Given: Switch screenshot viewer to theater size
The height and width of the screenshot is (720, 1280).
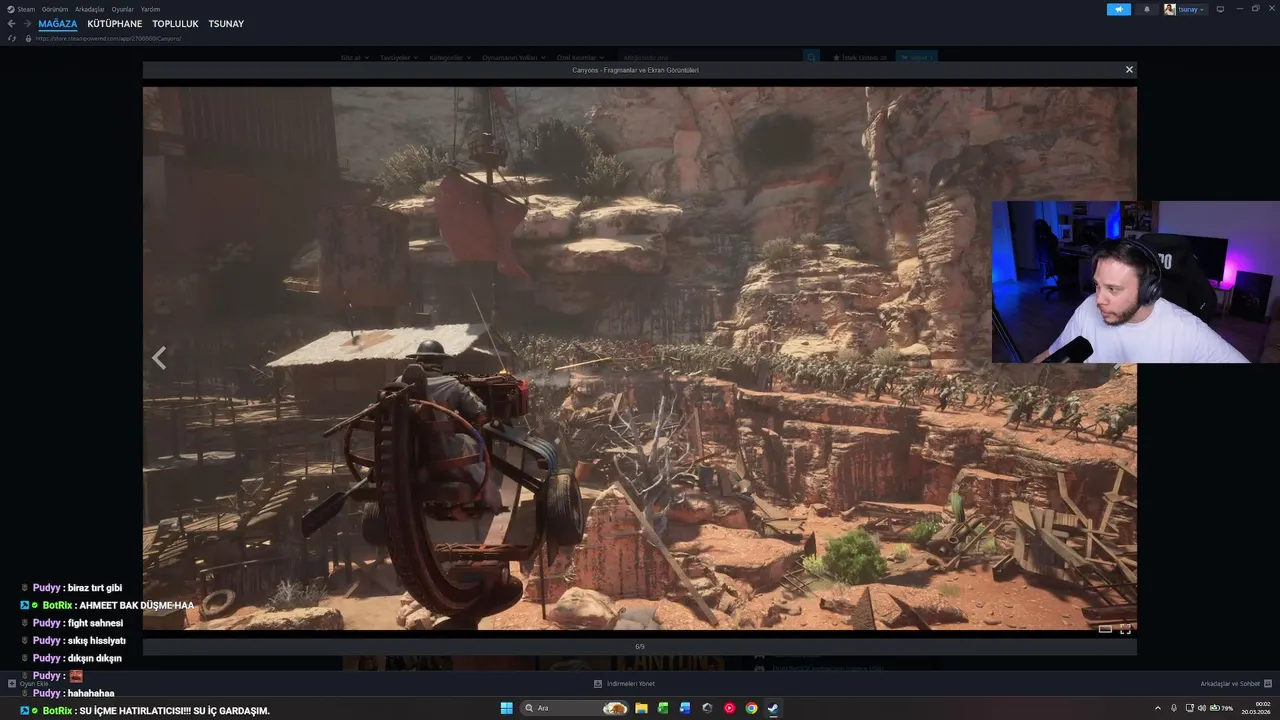Looking at the screenshot, I should [1105, 629].
